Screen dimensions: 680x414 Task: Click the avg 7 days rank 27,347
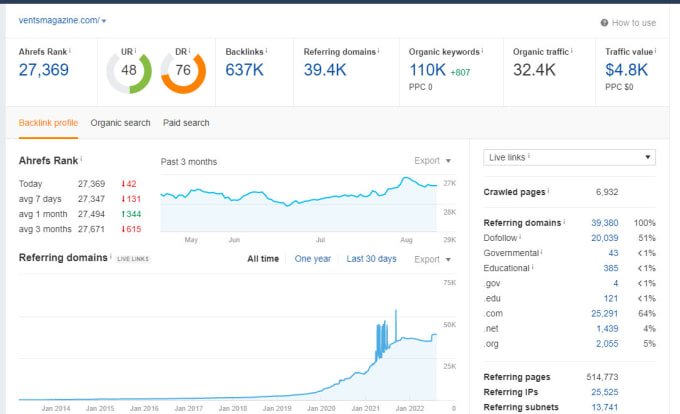(92, 199)
